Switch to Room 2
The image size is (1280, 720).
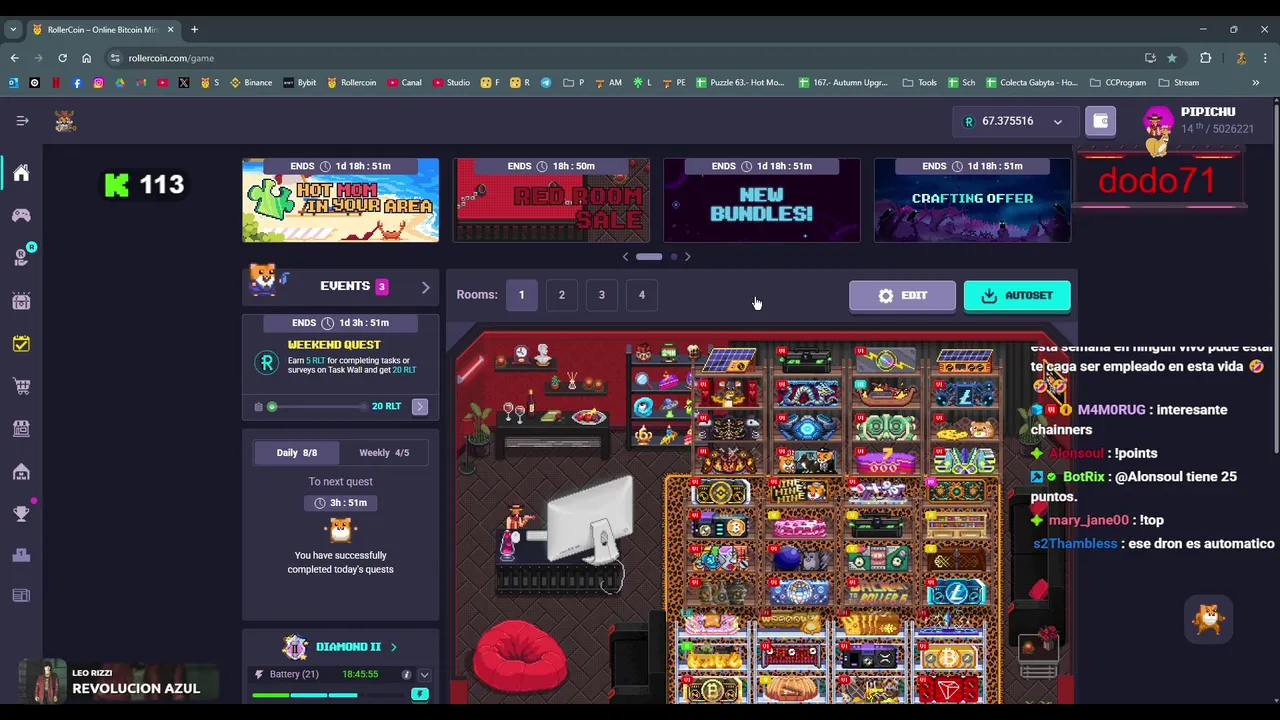pyautogui.click(x=561, y=295)
